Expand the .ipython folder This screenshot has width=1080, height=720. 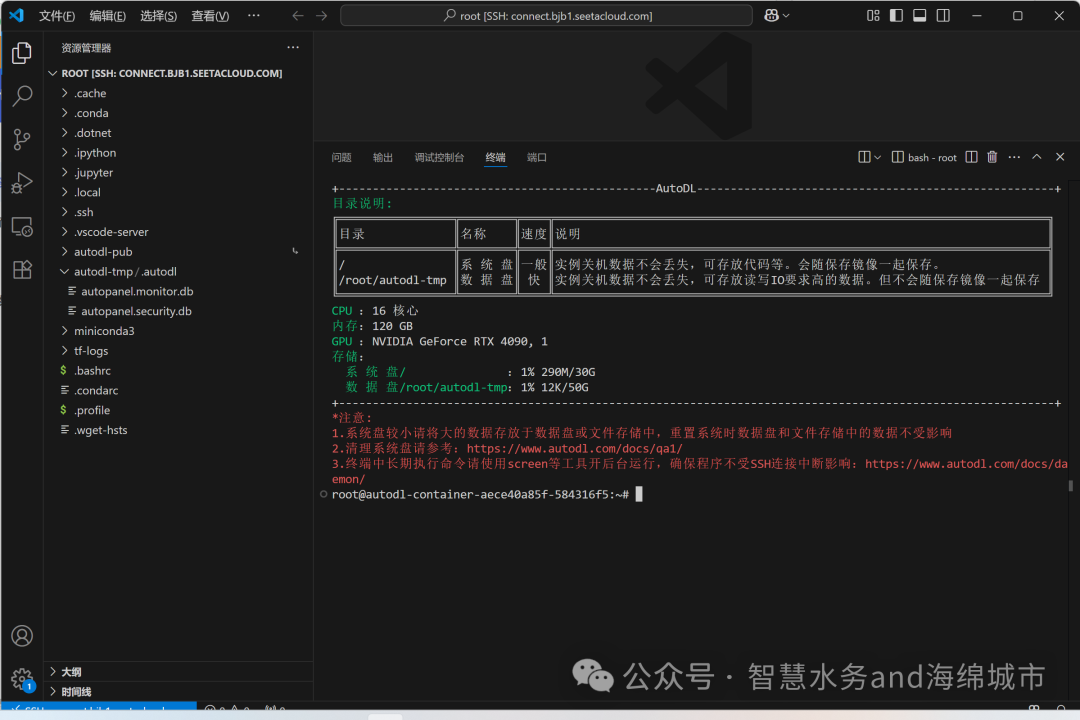178,152
